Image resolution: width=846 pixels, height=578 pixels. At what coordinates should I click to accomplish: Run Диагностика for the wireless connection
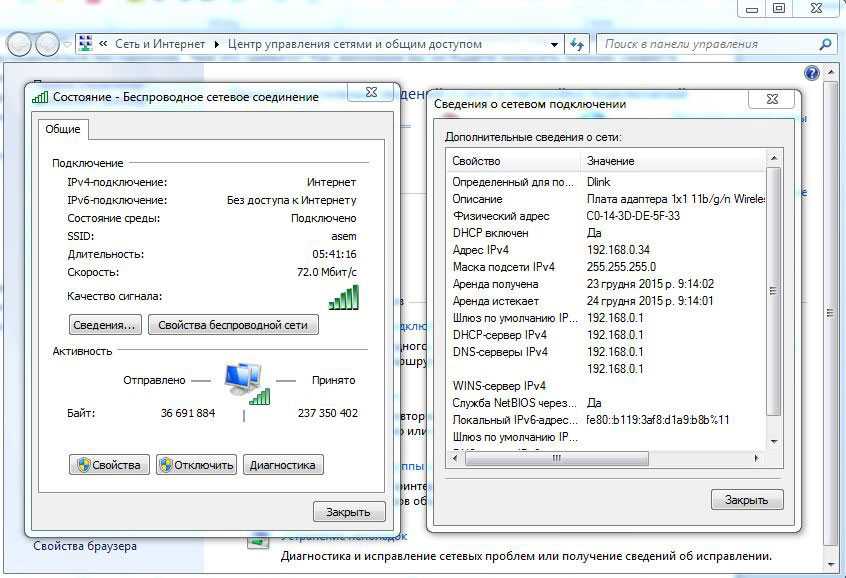(283, 465)
